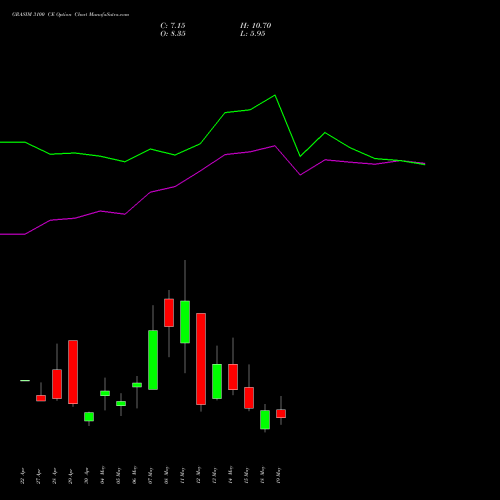Select the last red 19 May candlestick
Screen dimensions: 500x500
281,413
